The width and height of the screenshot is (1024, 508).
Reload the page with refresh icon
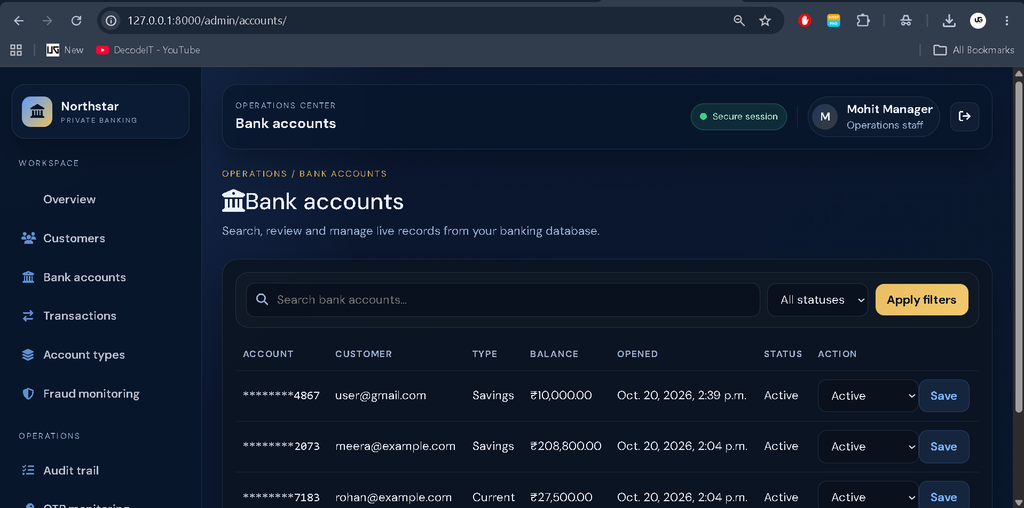[x=76, y=21]
